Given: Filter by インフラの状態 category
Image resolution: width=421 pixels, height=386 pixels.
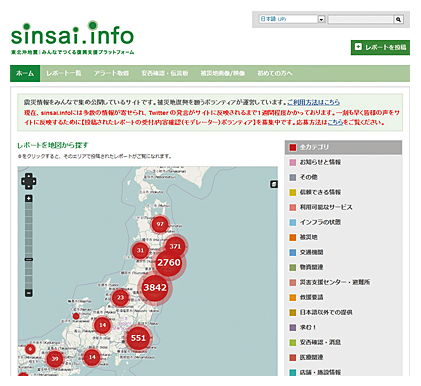Looking at the screenshot, I should pyautogui.click(x=343, y=222).
